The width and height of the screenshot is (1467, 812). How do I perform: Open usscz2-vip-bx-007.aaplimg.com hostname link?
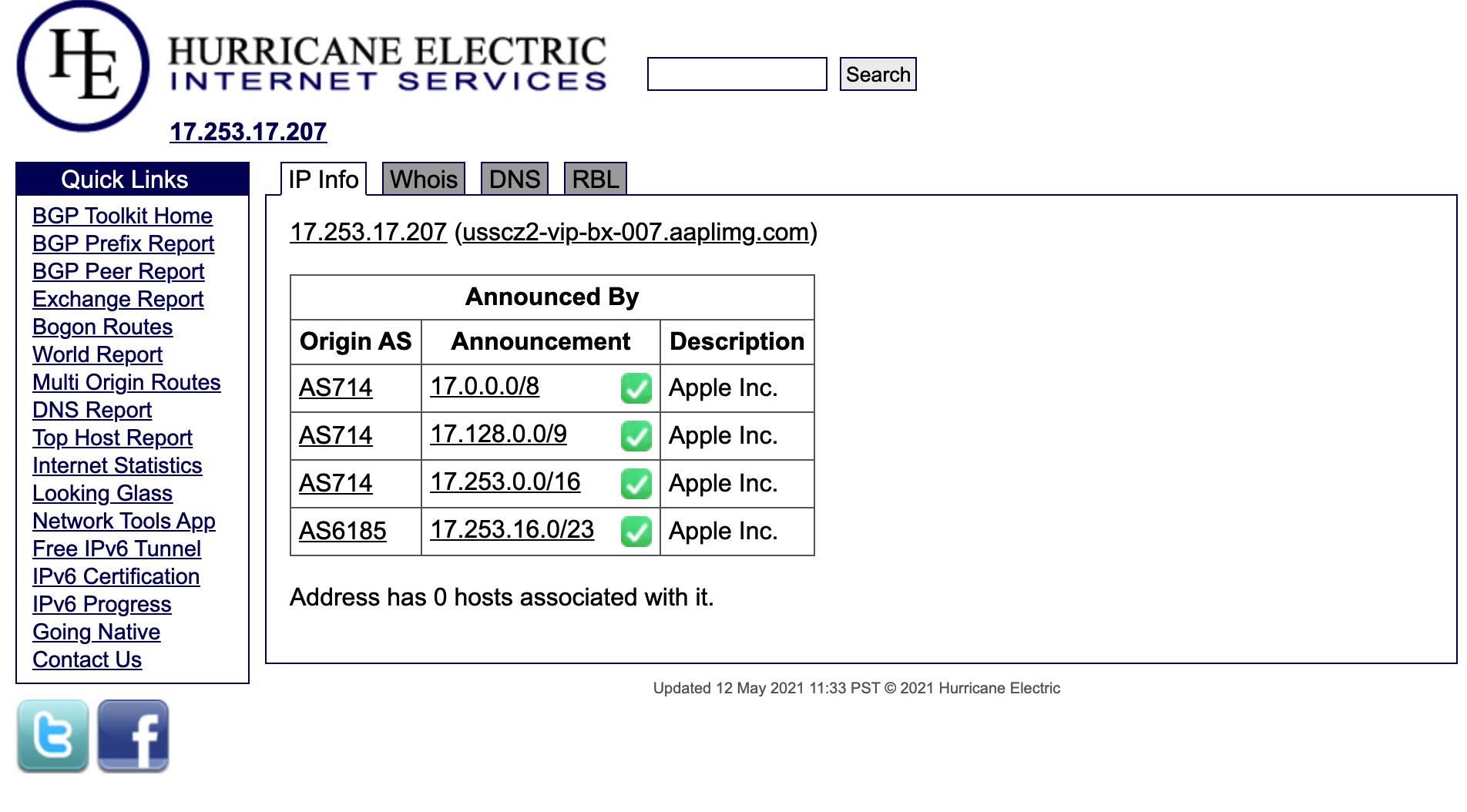tap(636, 232)
